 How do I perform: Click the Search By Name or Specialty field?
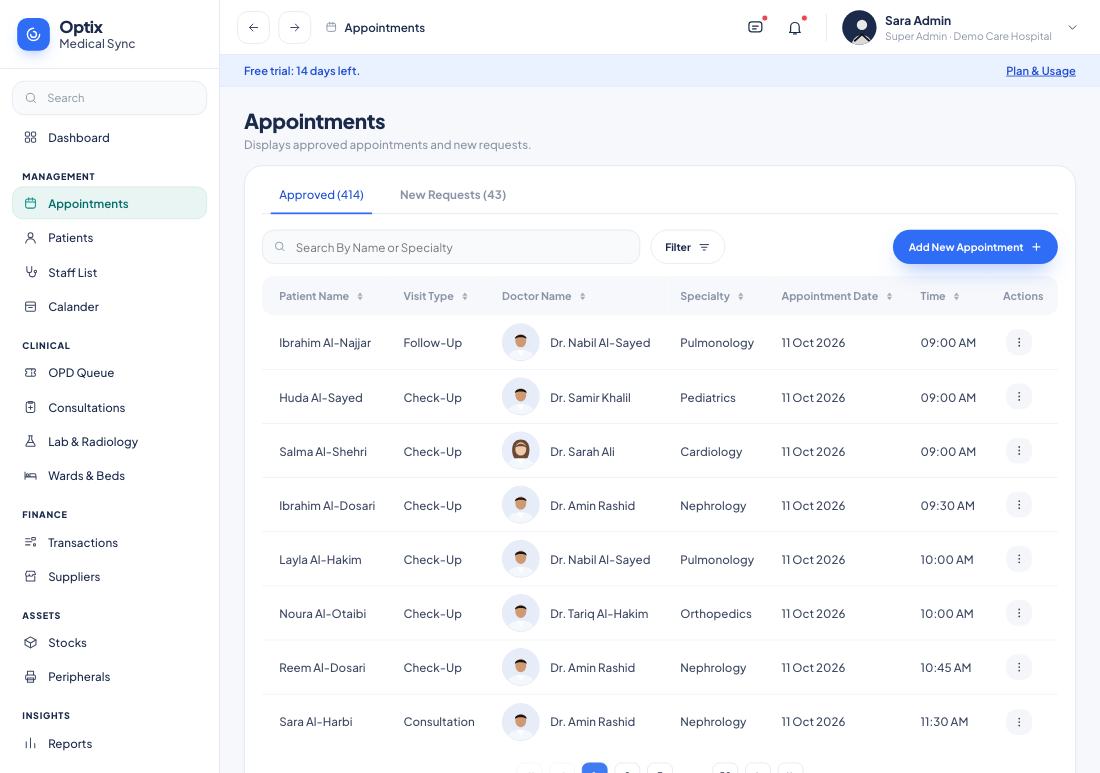pos(451,247)
